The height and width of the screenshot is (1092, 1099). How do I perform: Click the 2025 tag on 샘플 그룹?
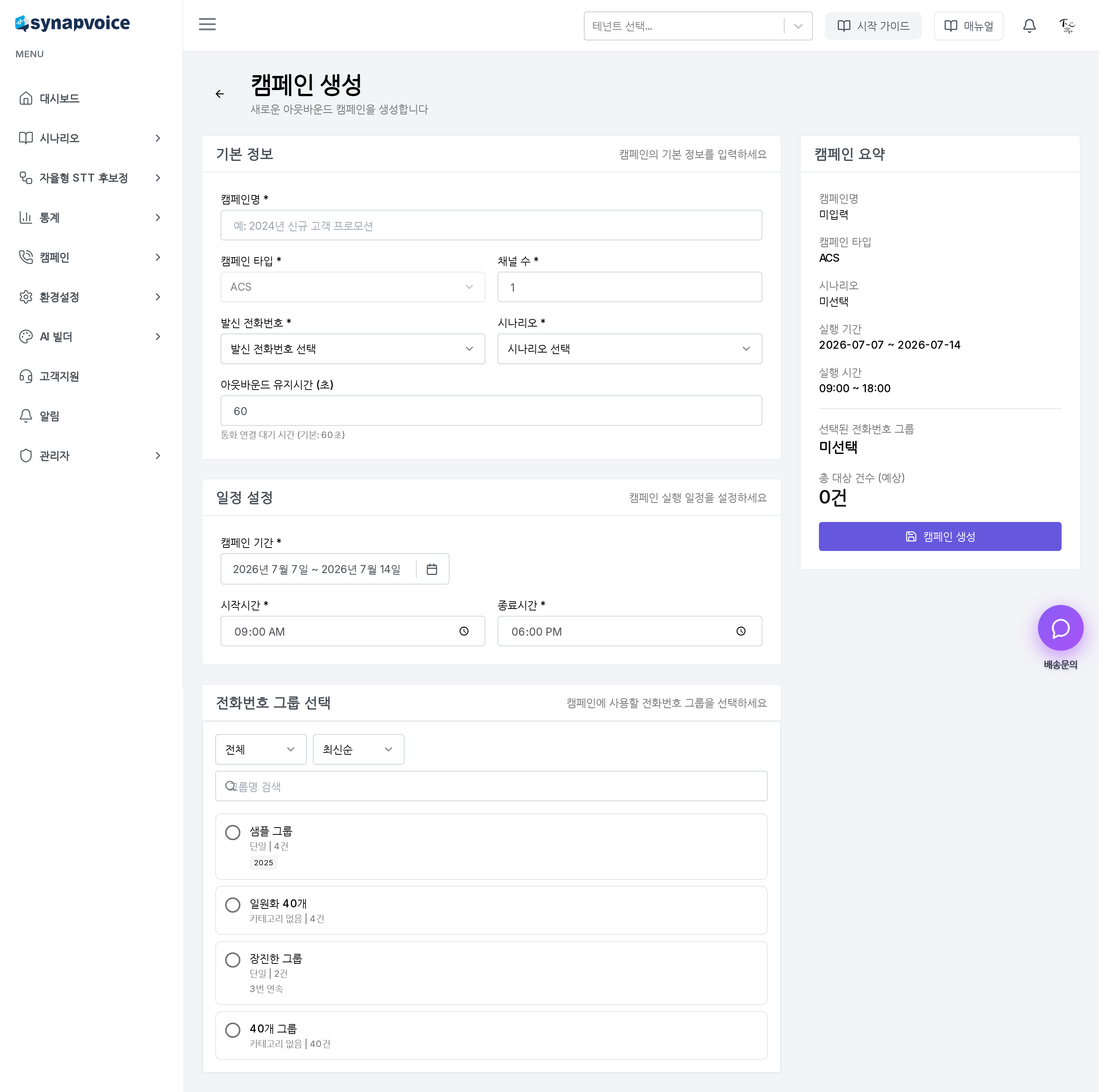(263, 863)
